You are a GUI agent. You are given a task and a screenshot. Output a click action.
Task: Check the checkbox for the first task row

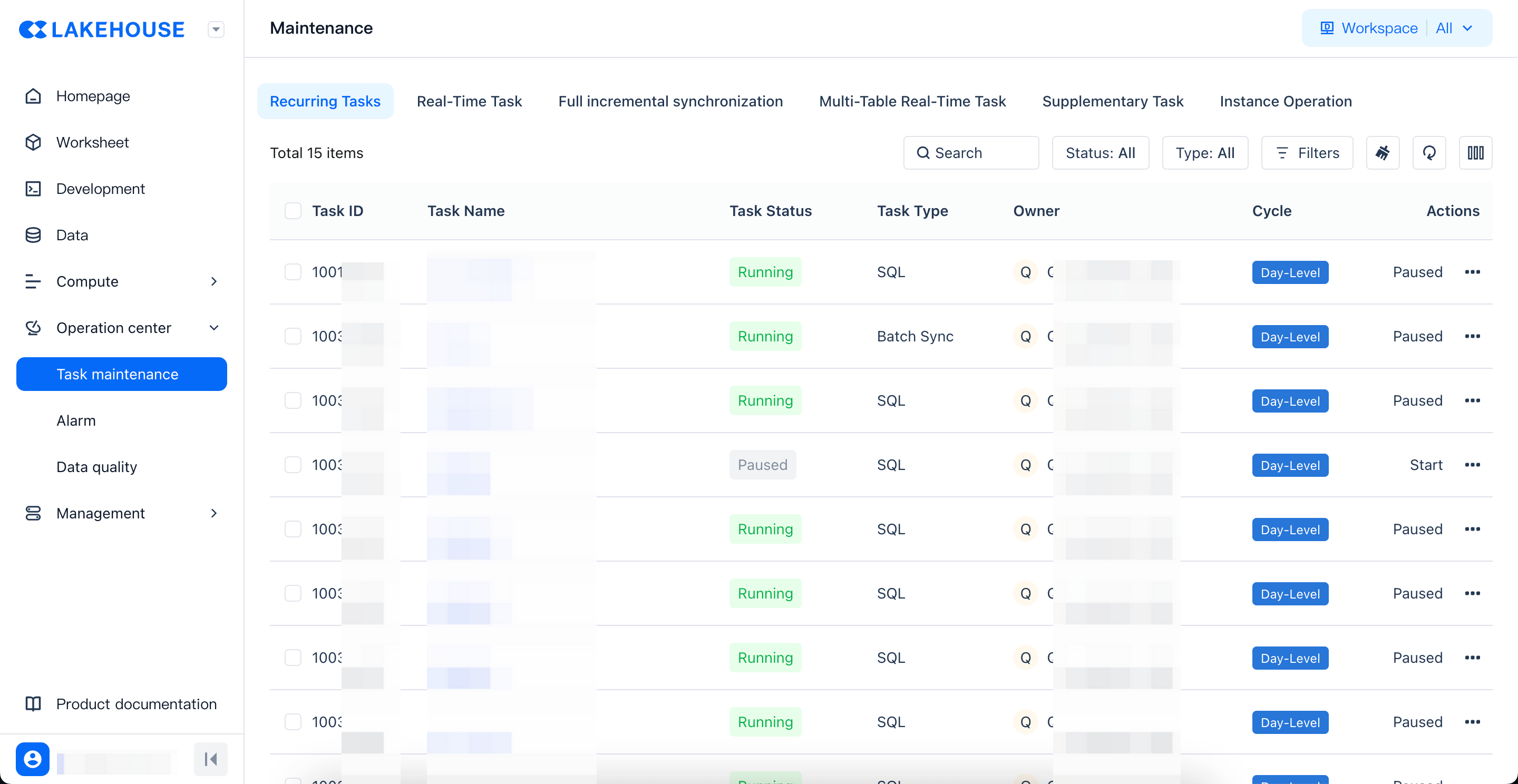(x=293, y=272)
